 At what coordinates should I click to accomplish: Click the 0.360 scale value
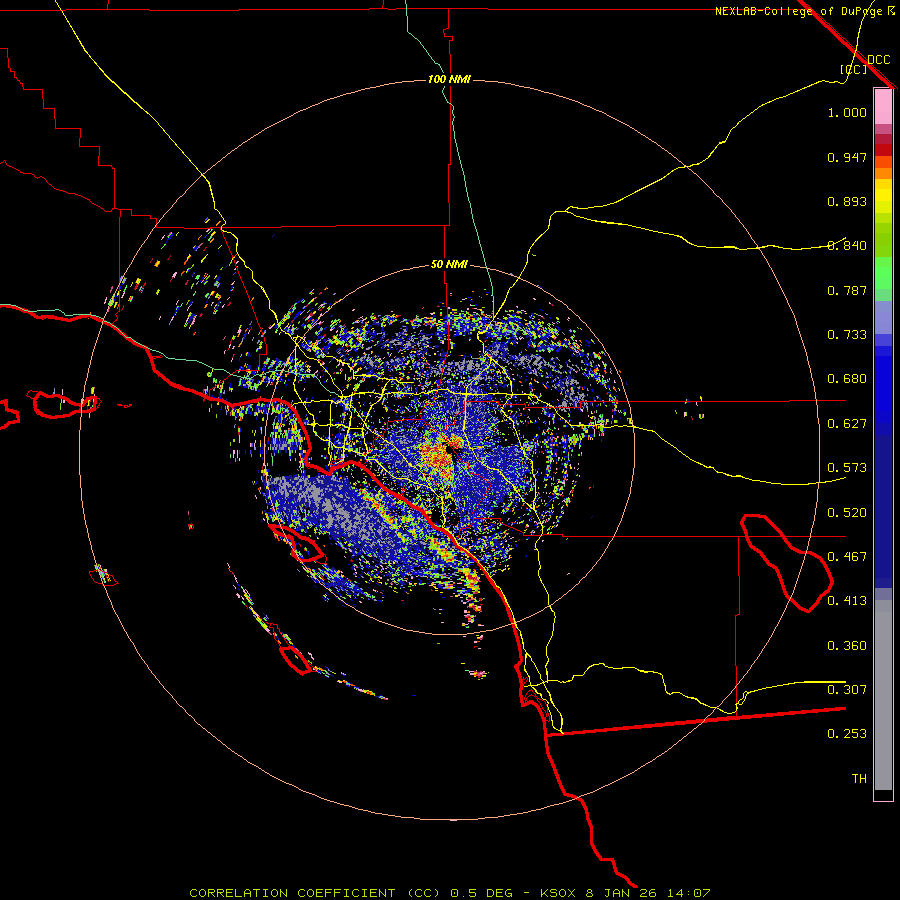click(847, 646)
